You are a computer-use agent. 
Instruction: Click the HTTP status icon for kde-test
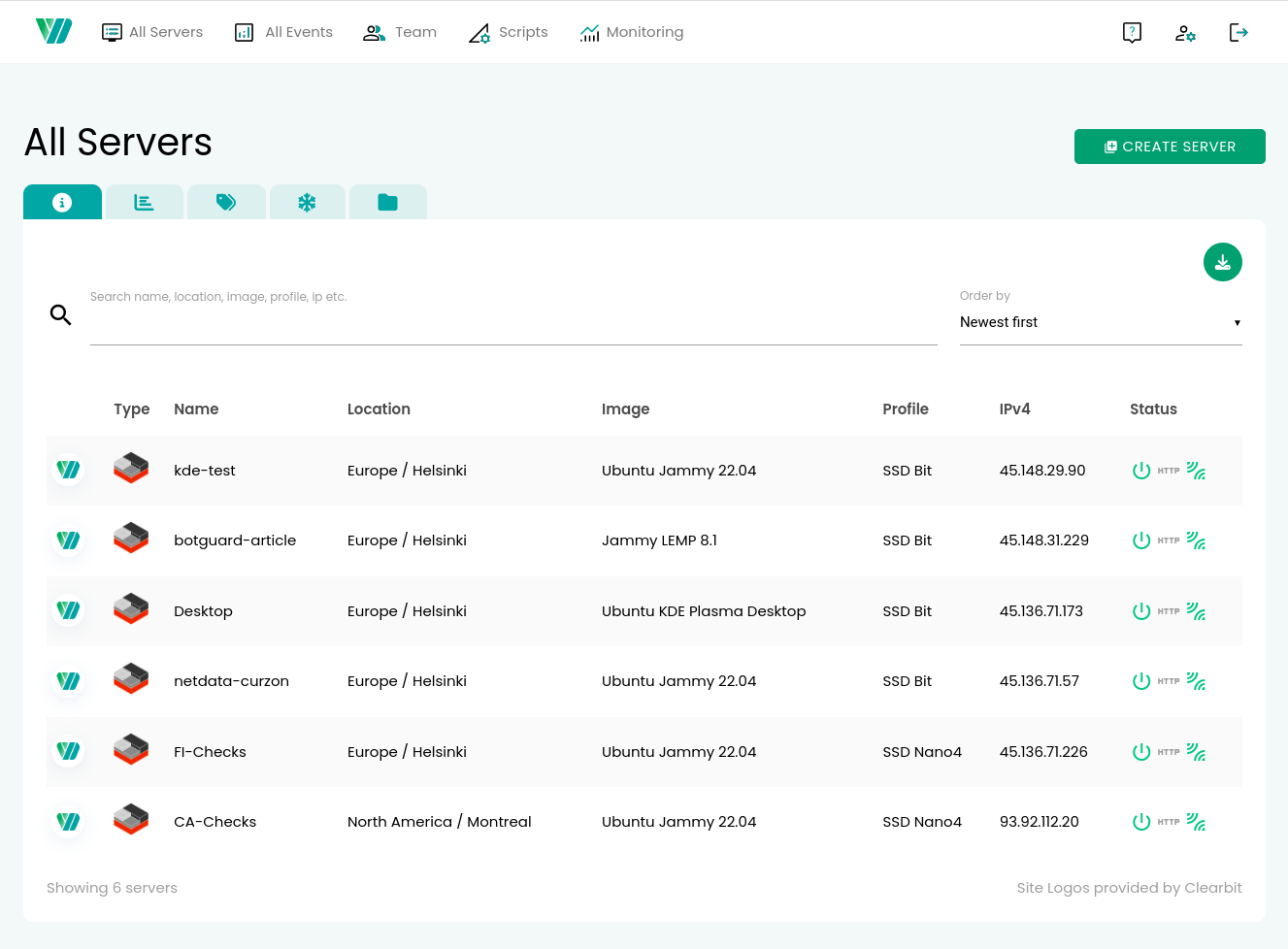[1169, 471]
